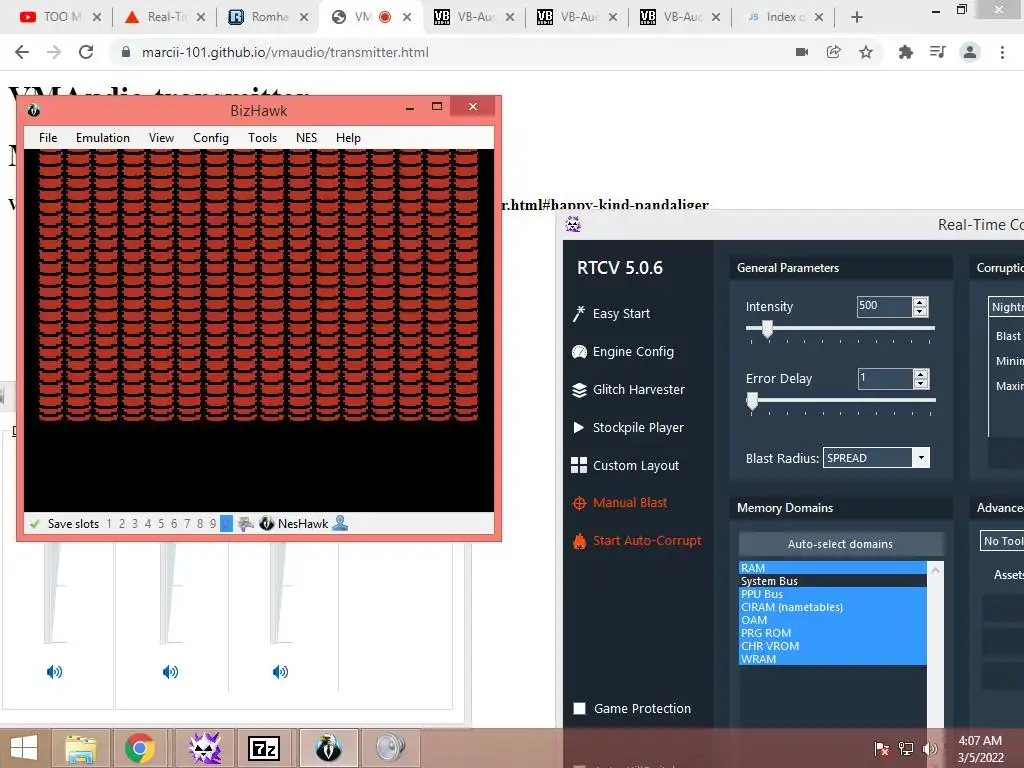Open the Glitch Harvester panel
The height and width of the screenshot is (768, 1024).
(628, 389)
